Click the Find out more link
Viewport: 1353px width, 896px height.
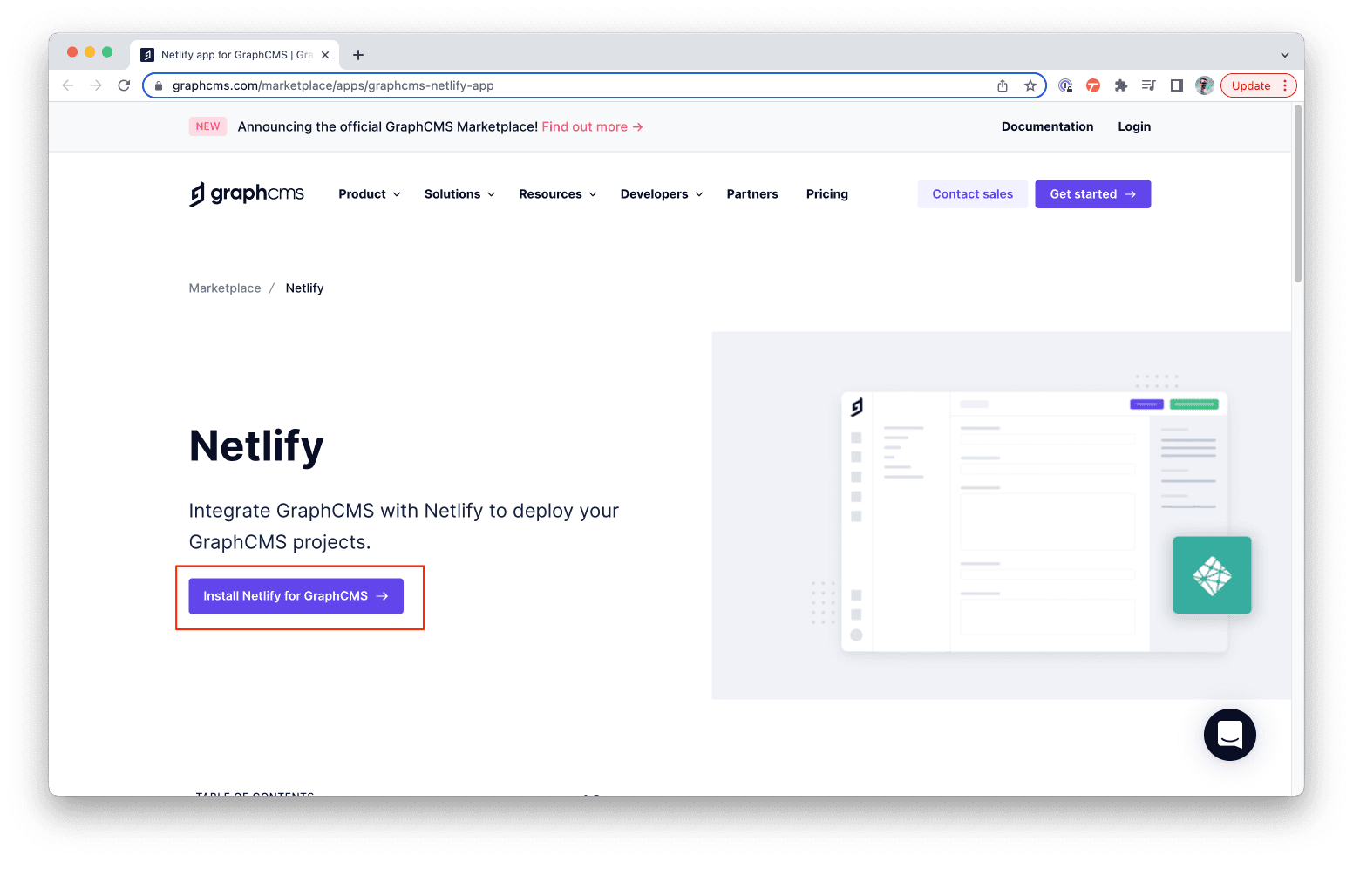pyautogui.click(x=592, y=126)
